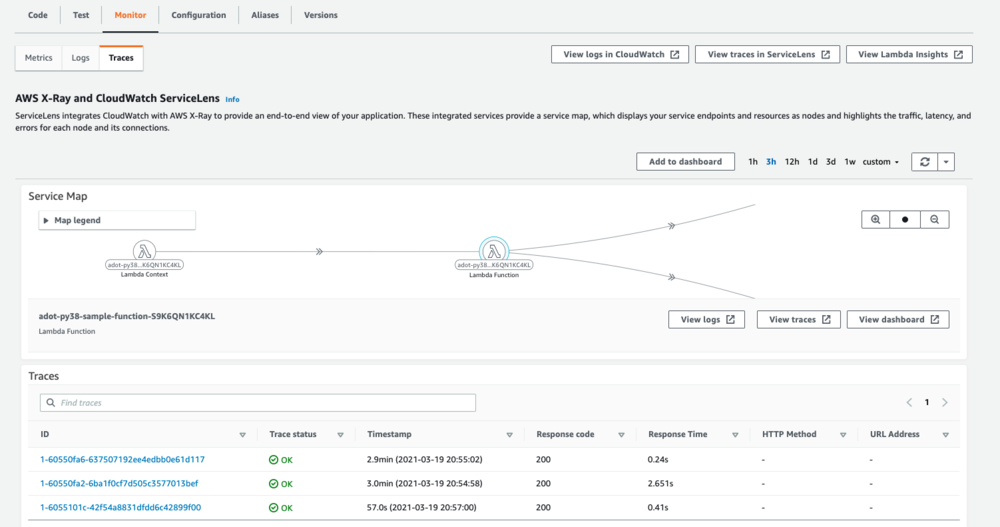Zoom in on the service map
The width and height of the screenshot is (1000, 527).
click(x=876, y=219)
